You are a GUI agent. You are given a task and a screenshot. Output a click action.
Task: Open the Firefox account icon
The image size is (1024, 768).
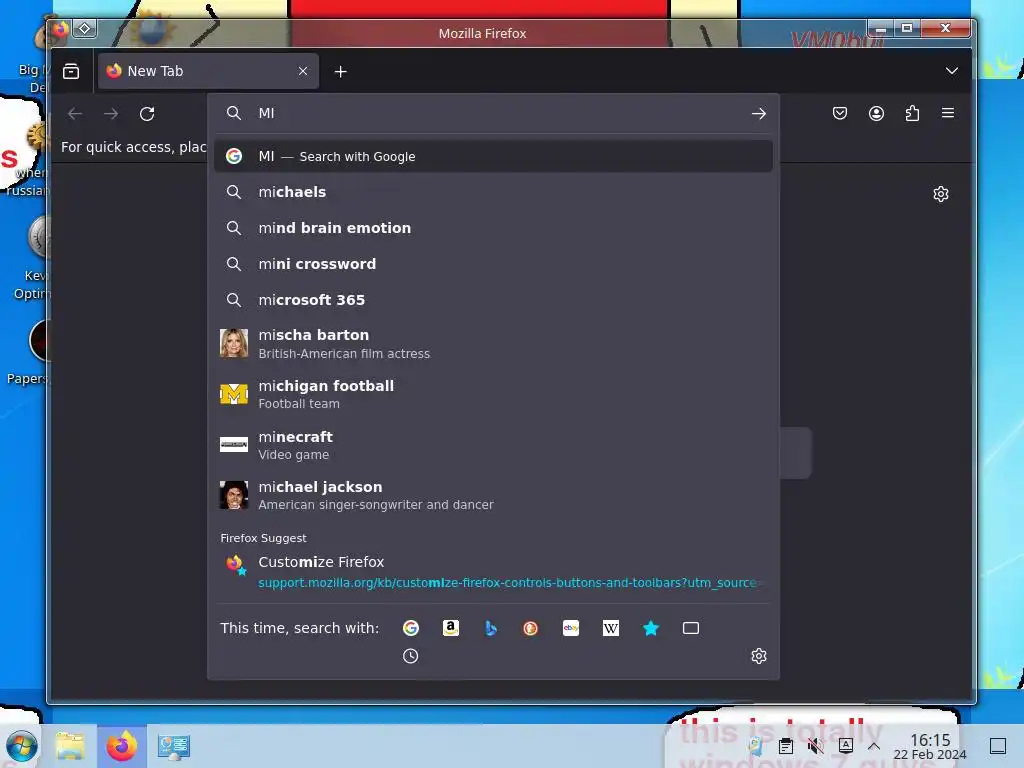876,114
